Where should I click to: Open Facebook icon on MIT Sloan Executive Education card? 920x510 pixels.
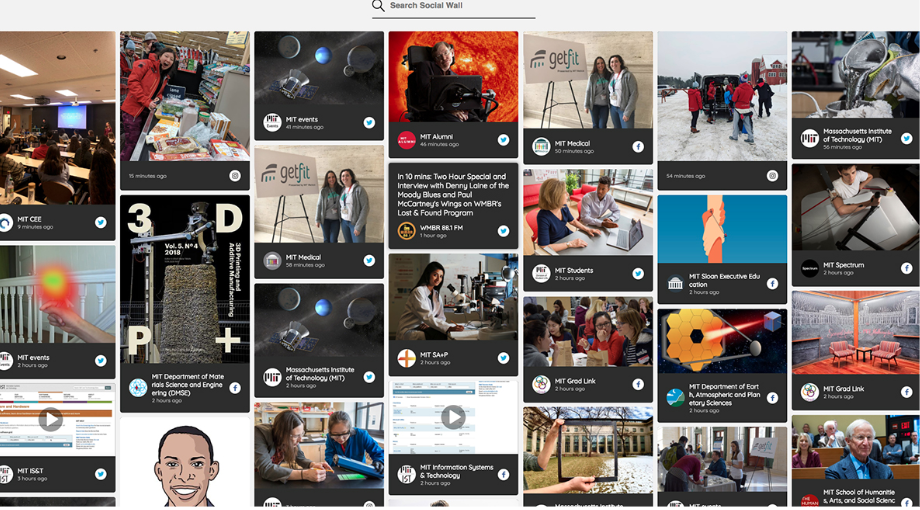772,284
